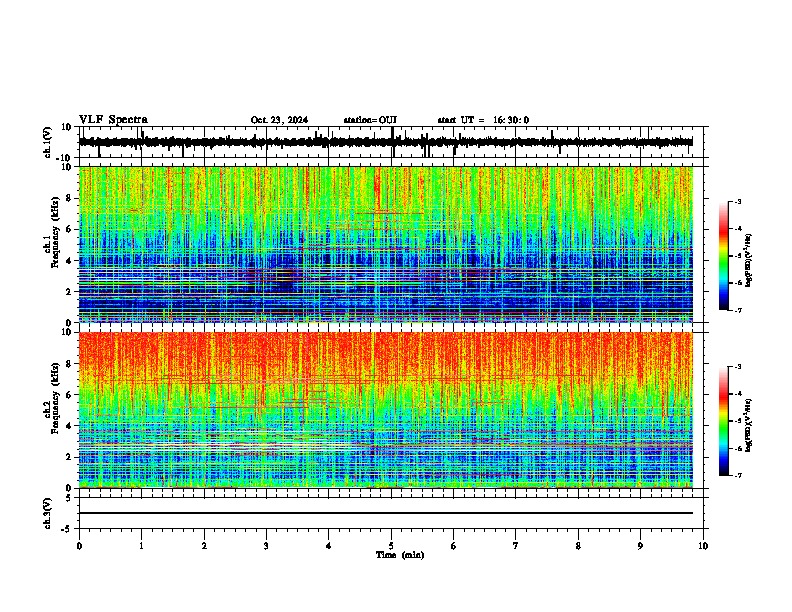Click the ch.2 spectrogram color scale bar
Viewport: 792px width, 612px height.
(724, 421)
